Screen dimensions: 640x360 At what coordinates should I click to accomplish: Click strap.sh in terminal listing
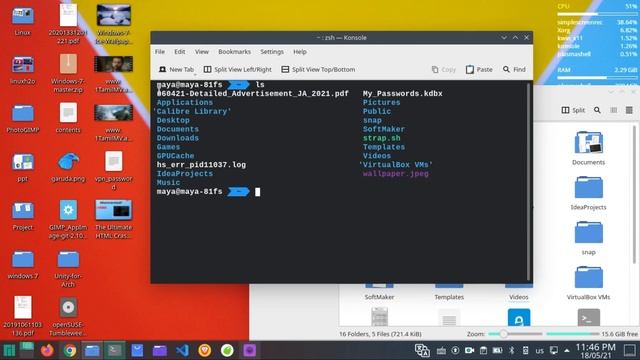point(382,138)
